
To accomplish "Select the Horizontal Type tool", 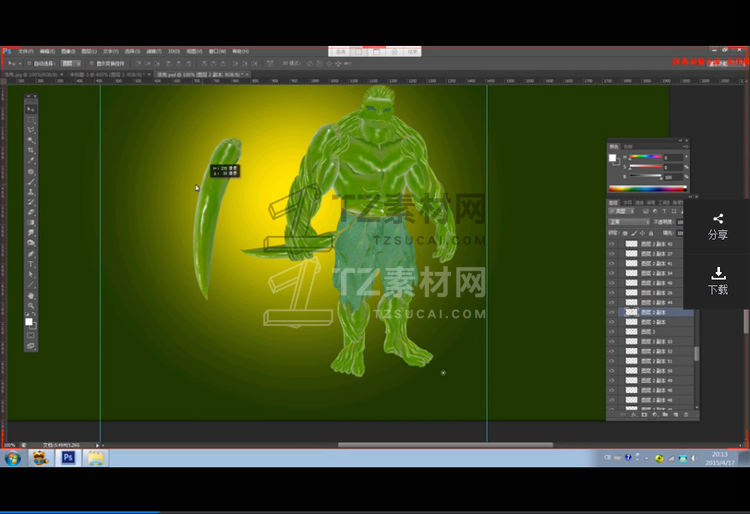I will 31,264.
